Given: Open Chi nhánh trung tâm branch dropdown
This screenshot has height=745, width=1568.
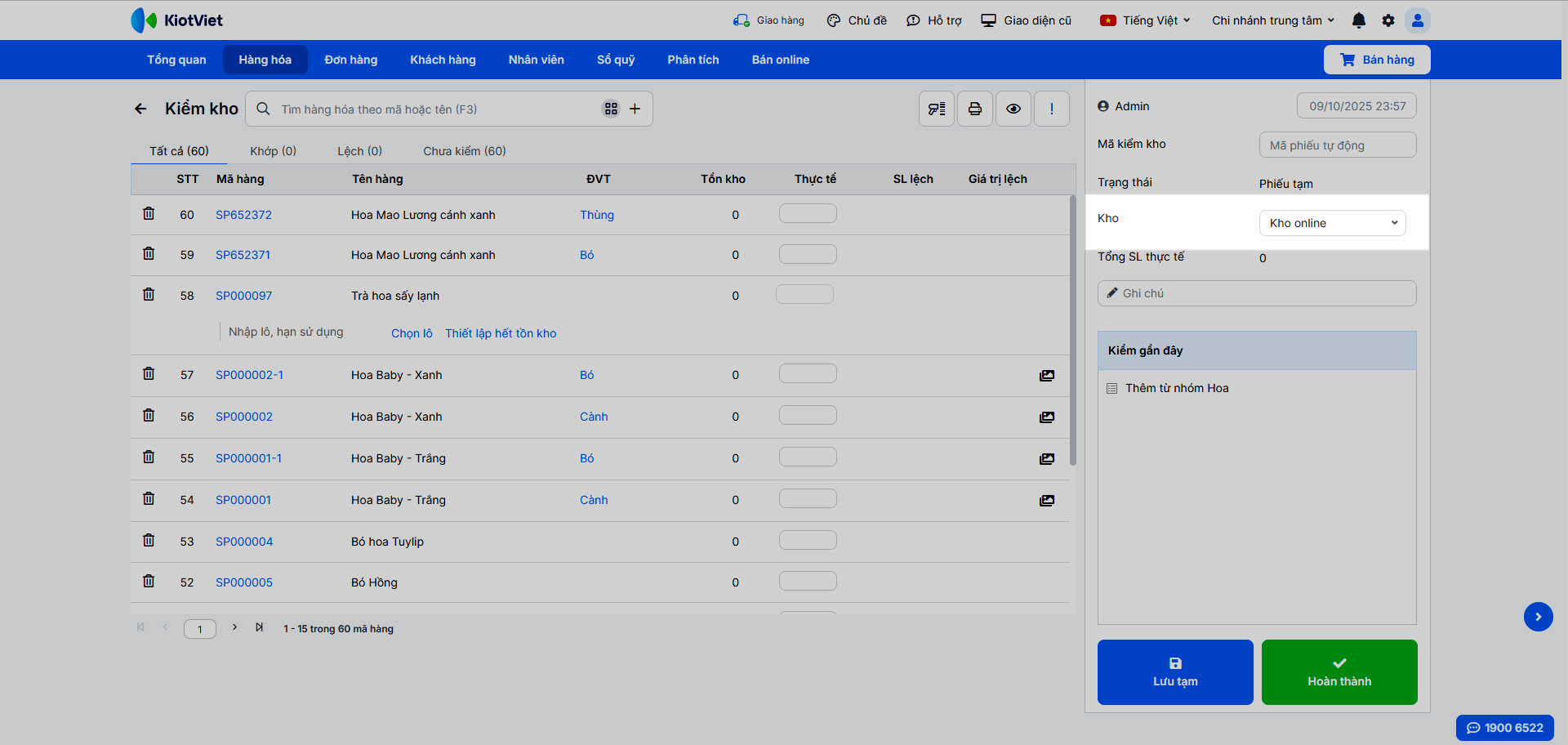Looking at the screenshot, I should pos(1273,20).
